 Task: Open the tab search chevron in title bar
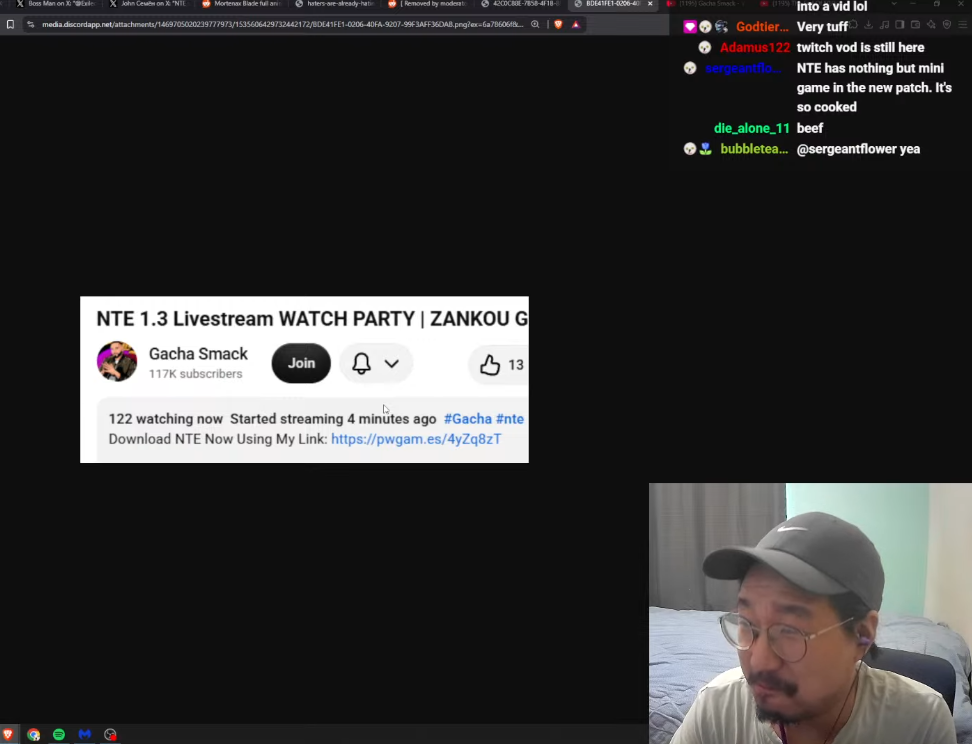tap(894, 4)
